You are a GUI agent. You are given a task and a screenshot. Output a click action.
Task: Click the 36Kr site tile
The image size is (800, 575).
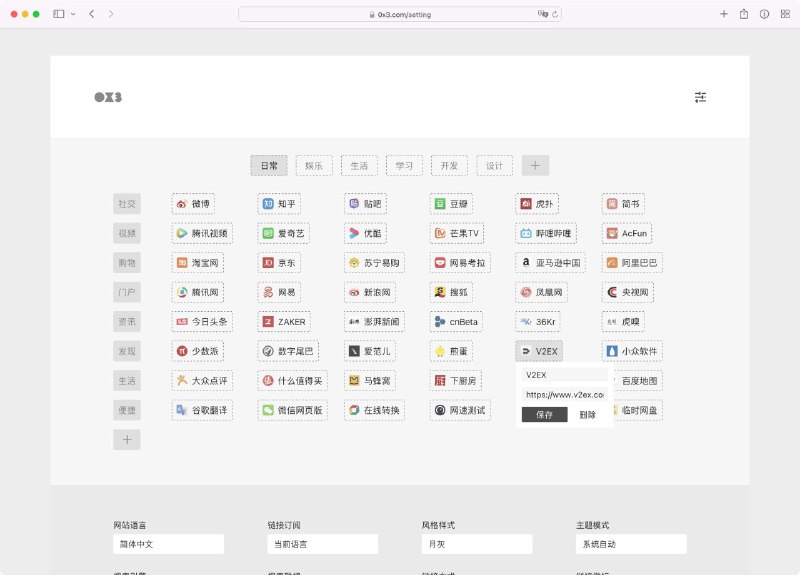(x=538, y=322)
